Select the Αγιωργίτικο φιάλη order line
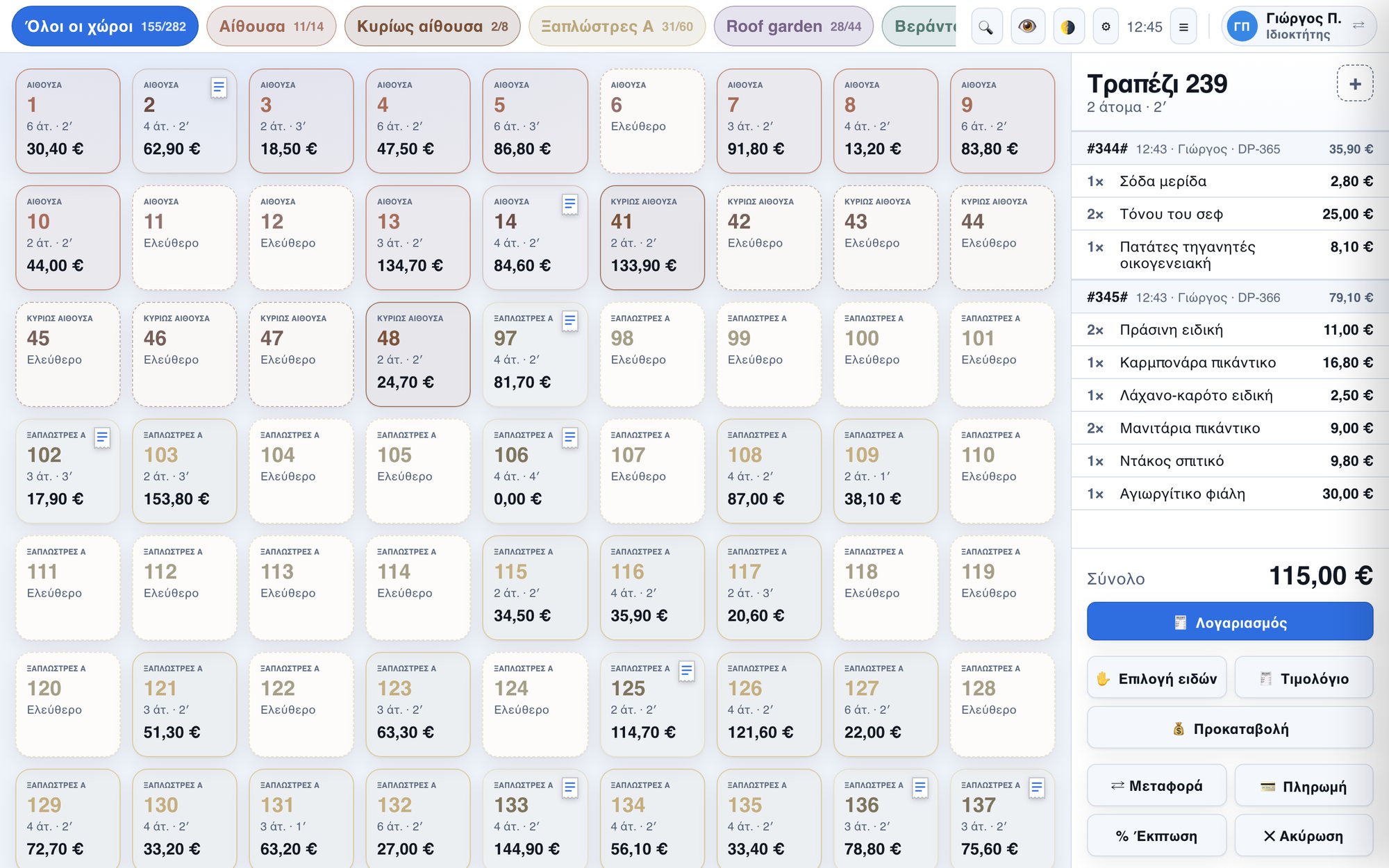This screenshot has height=868, width=1389. click(1230, 494)
